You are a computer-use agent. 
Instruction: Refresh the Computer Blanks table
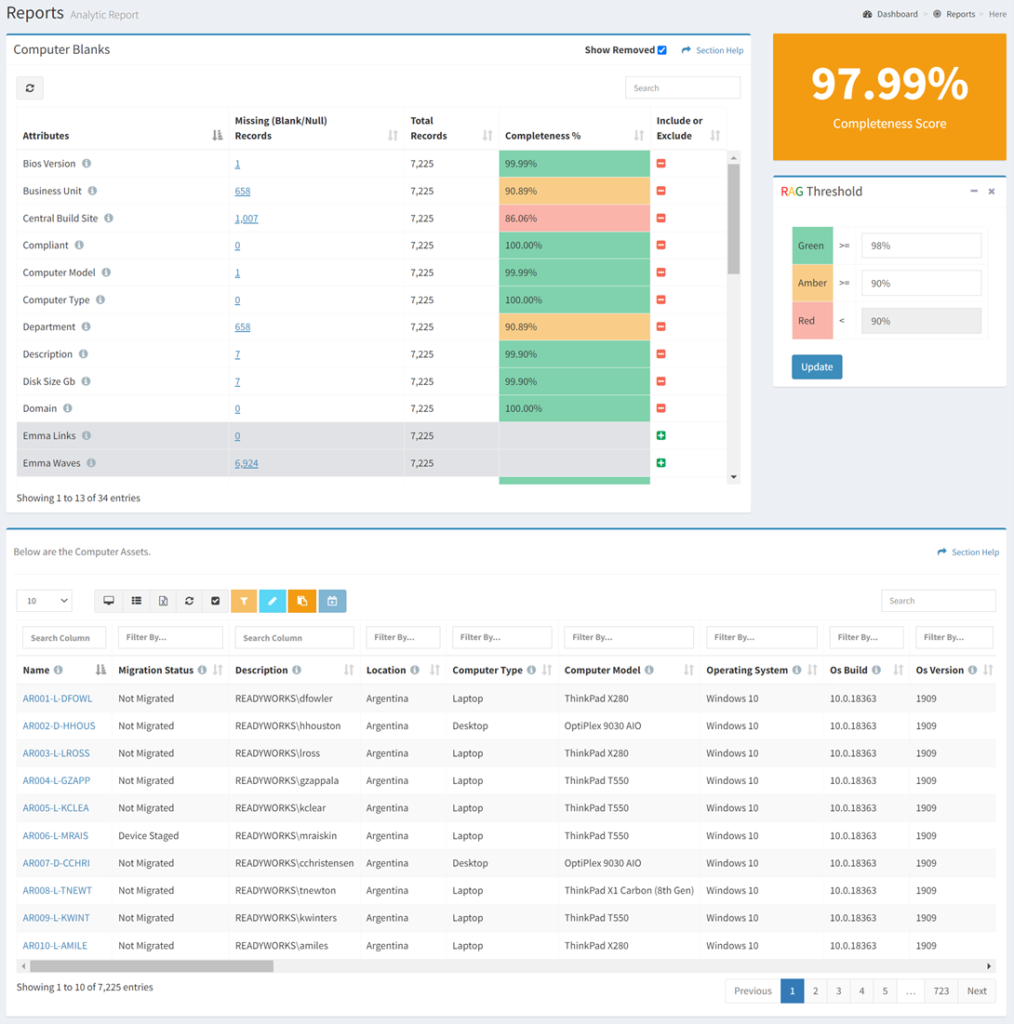29,88
